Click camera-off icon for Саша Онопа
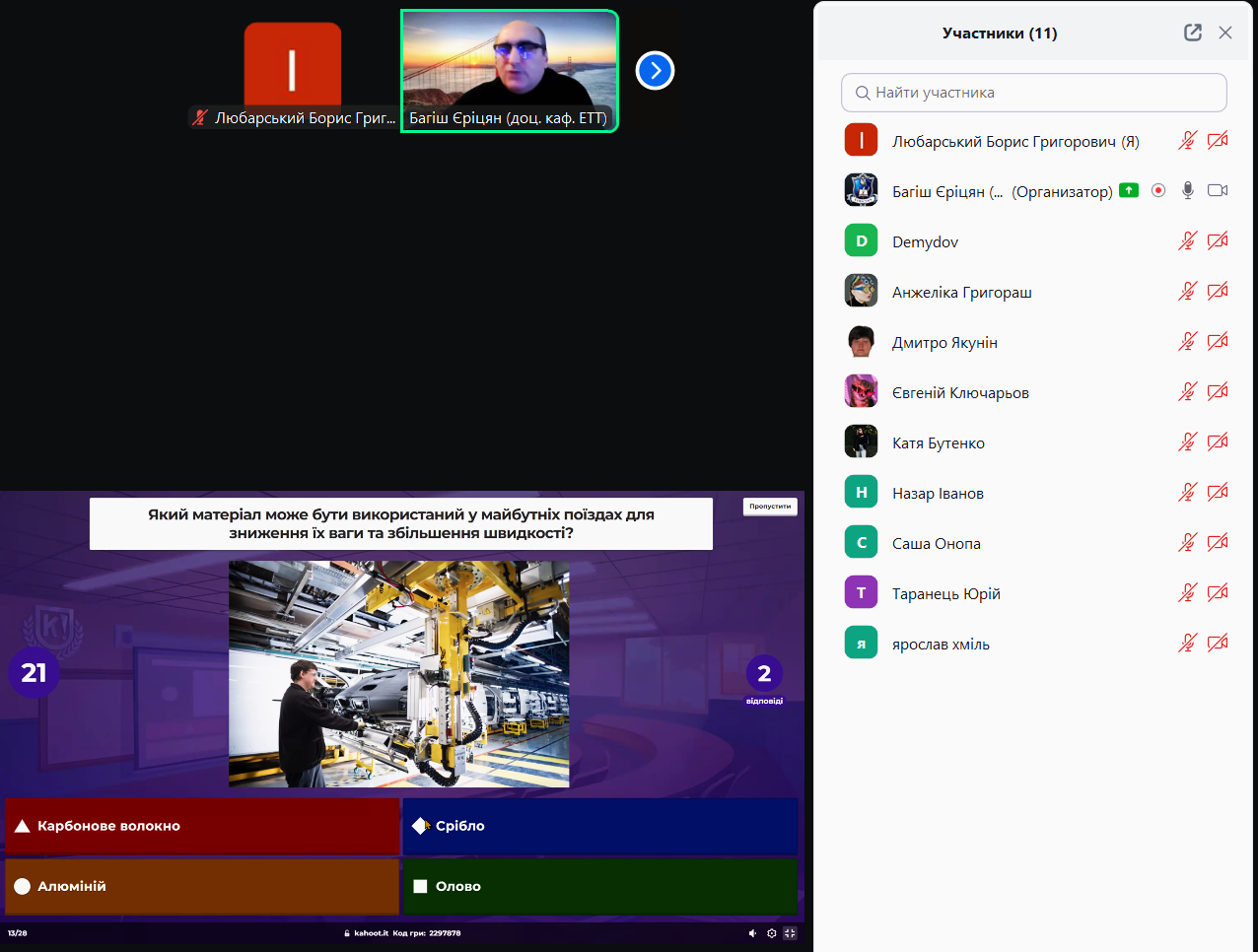1258x952 pixels. coord(1218,542)
